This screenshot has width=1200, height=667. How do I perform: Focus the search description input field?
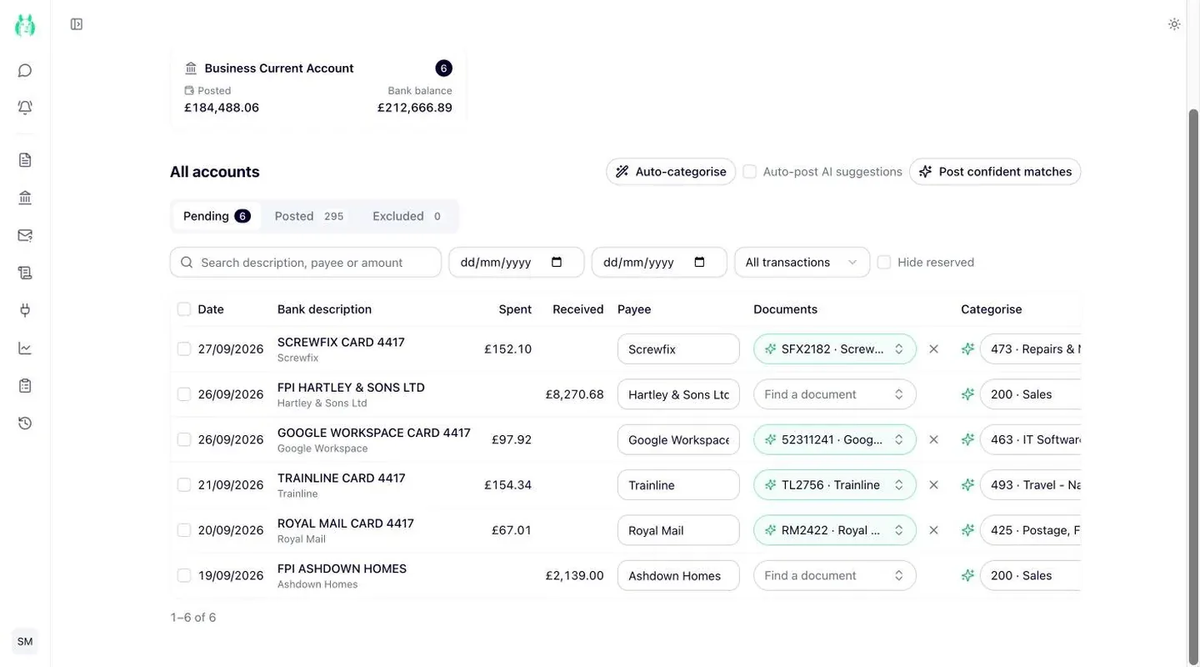click(306, 262)
